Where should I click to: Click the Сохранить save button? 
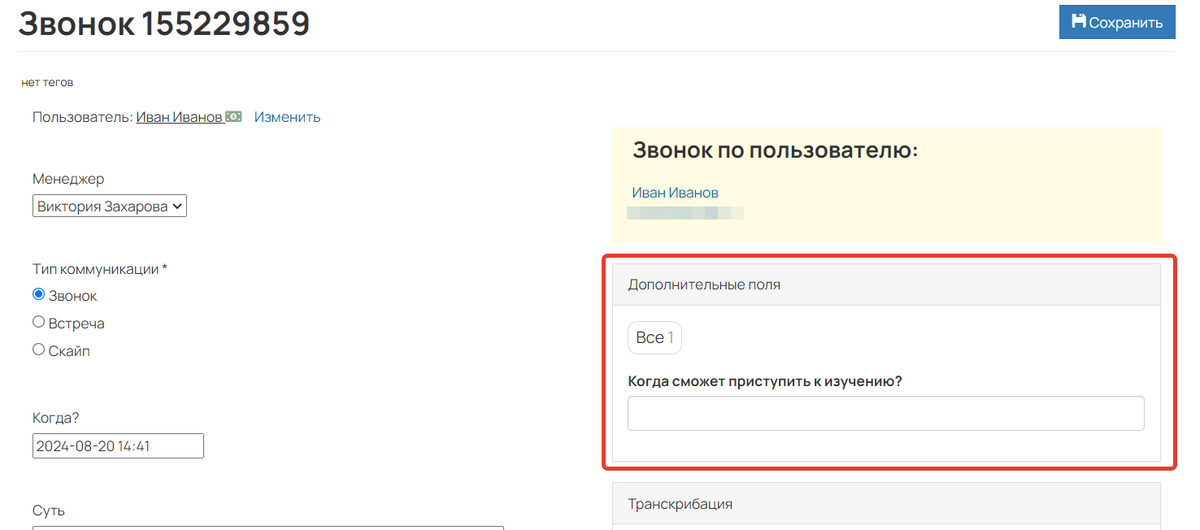pos(1115,22)
